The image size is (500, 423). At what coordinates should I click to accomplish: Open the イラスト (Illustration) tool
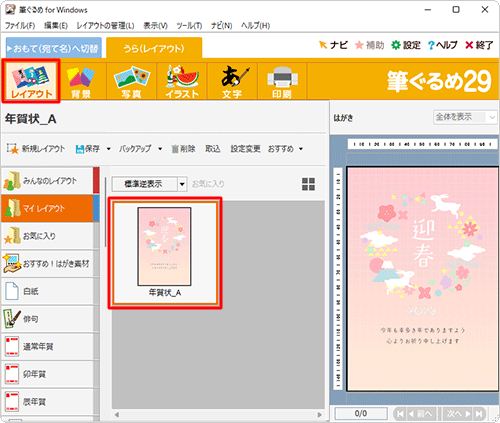182,82
